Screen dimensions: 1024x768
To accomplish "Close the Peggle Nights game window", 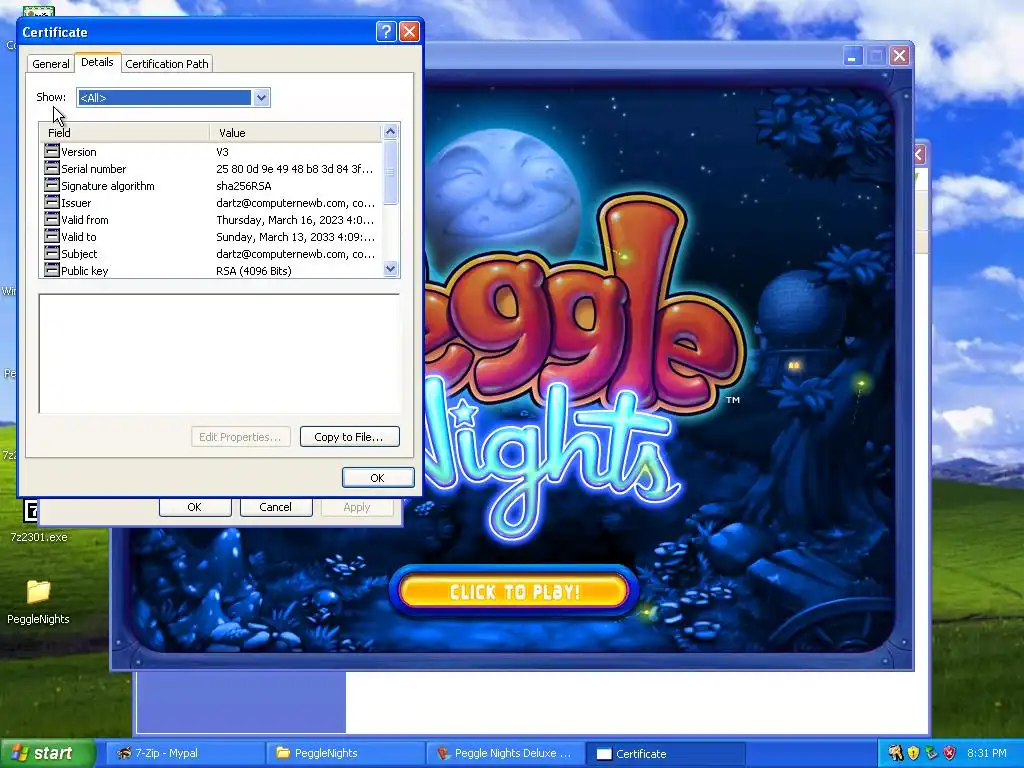I will [899, 56].
